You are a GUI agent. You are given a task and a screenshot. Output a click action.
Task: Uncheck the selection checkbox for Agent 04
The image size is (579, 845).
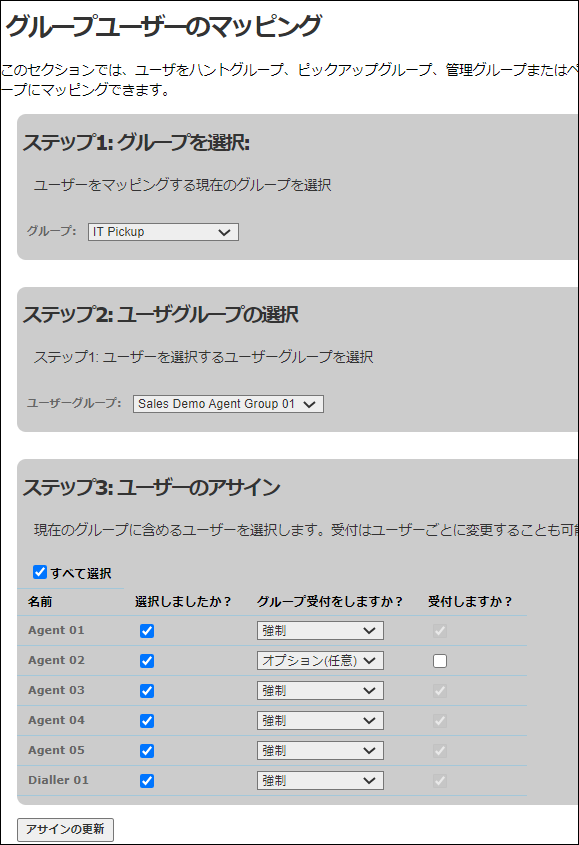click(x=147, y=721)
